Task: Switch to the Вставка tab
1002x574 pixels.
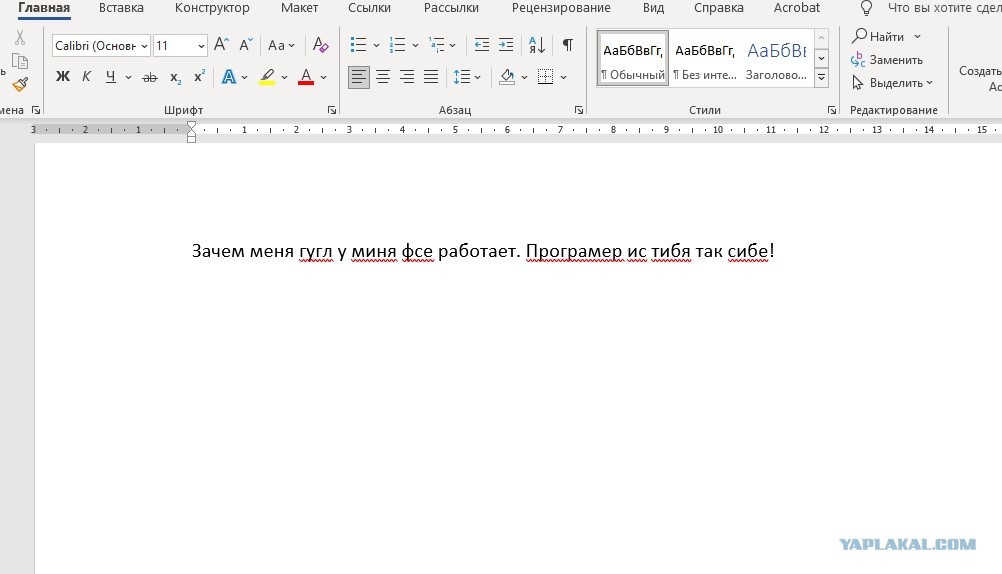Action: pyautogui.click(x=121, y=8)
